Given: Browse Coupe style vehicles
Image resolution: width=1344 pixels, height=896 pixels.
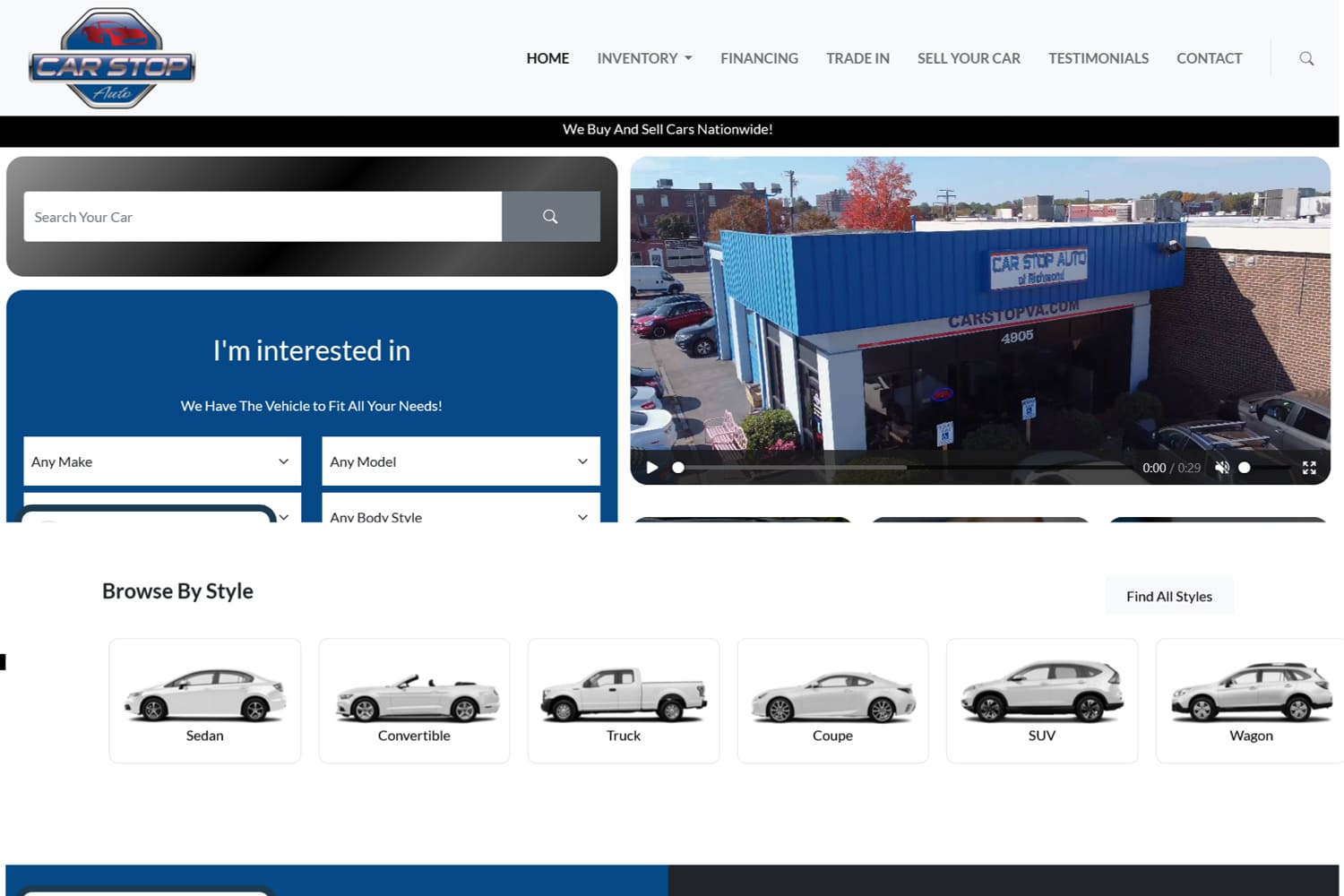Looking at the screenshot, I should (832, 701).
